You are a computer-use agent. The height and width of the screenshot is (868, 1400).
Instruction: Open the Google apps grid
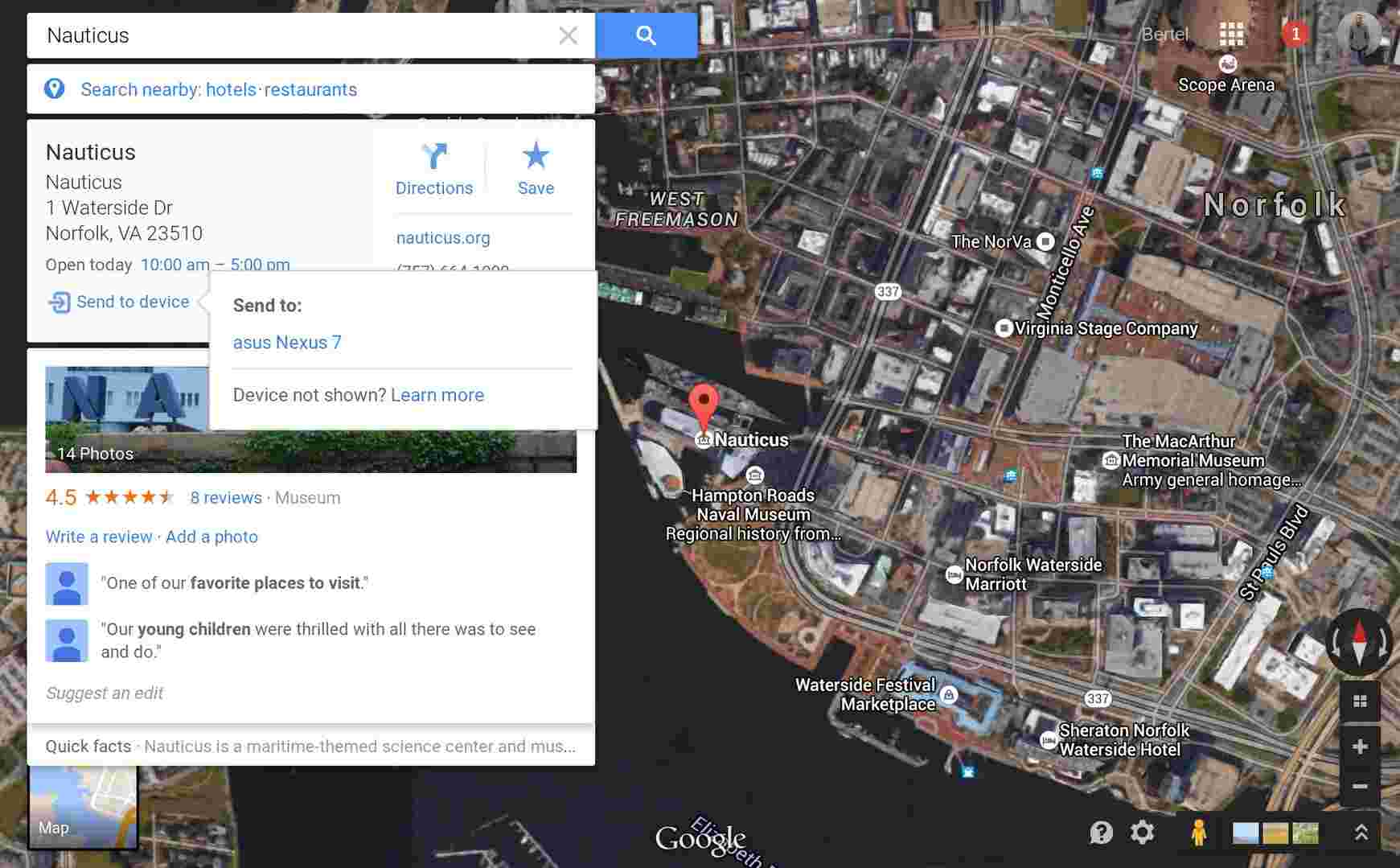click(1231, 34)
